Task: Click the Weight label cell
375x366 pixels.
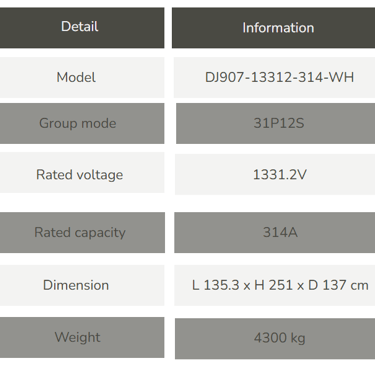Action: coord(82,338)
